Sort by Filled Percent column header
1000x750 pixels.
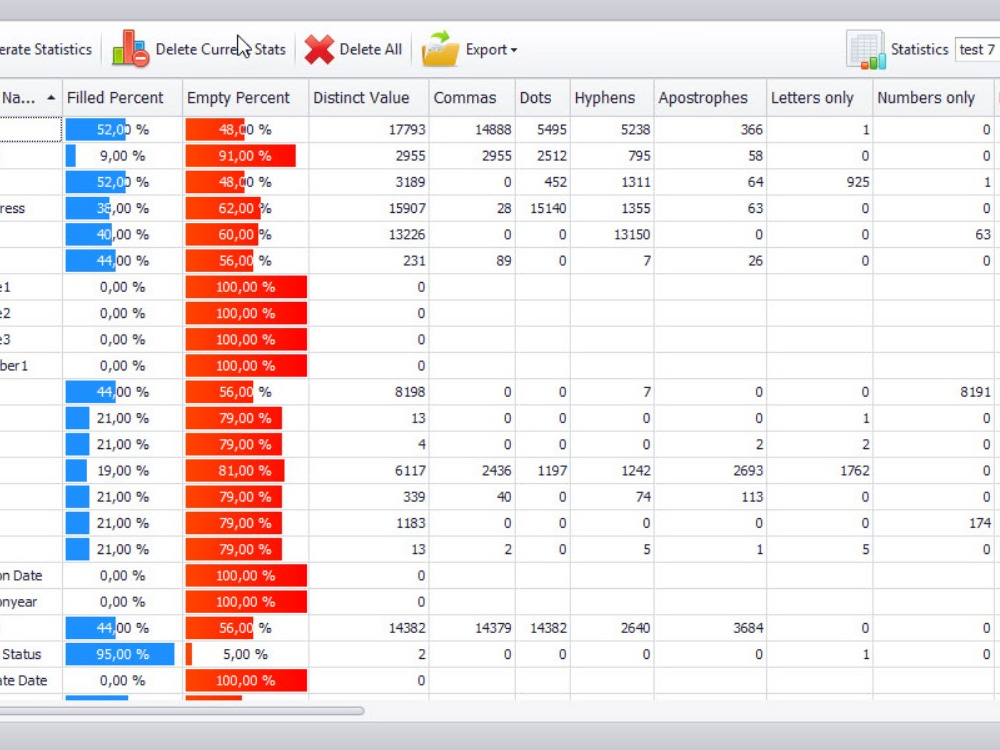pyautogui.click(x=122, y=98)
